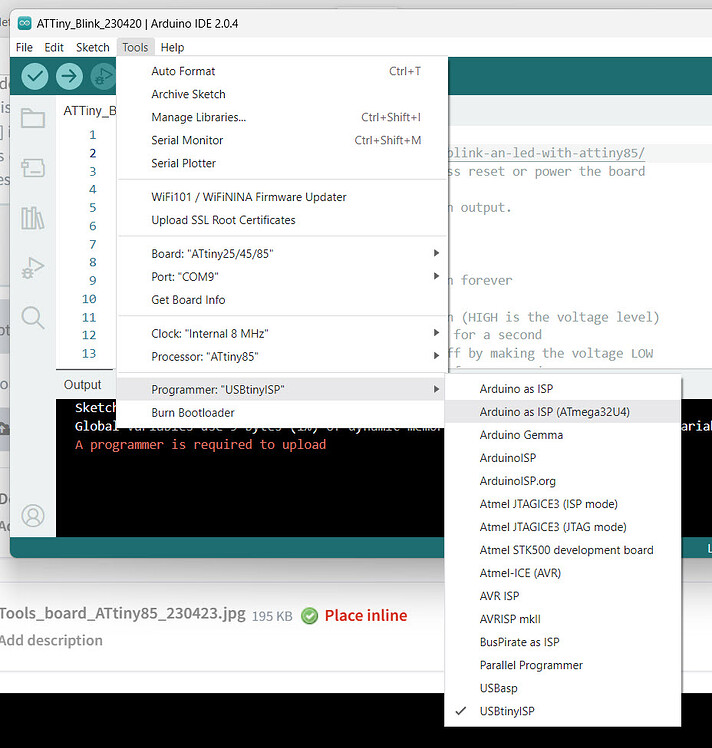This screenshot has height=748, width=712.
Task: Open the Library Manager sidebar icon
Action: [x=33, y=218]
